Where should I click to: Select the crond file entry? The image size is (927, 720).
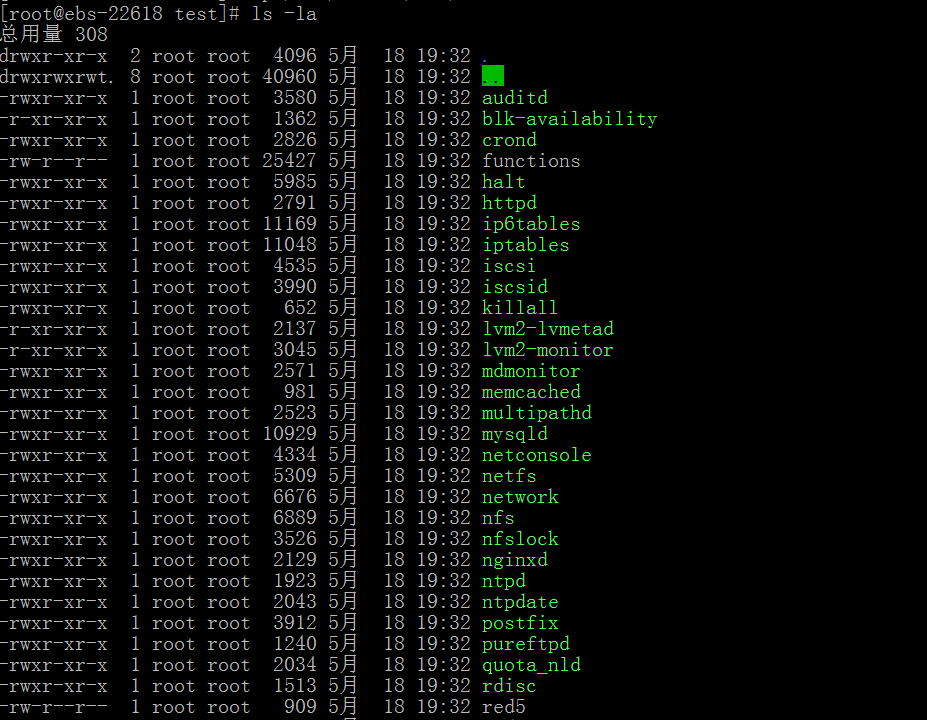(509, 140)
